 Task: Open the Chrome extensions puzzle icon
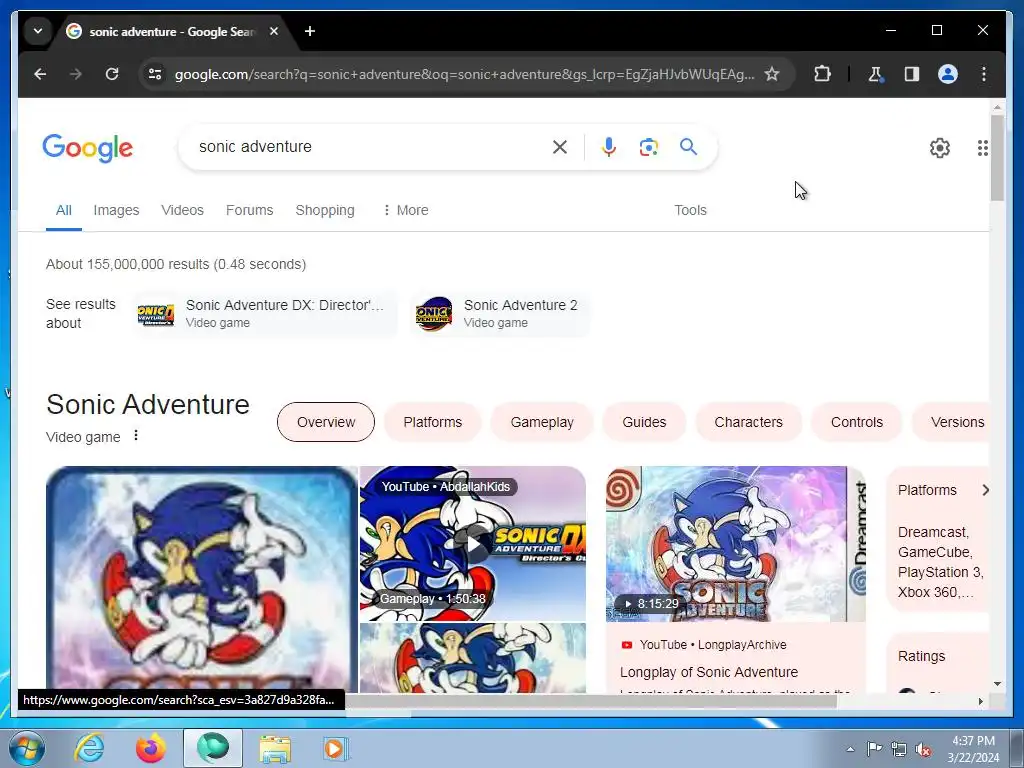822,74
